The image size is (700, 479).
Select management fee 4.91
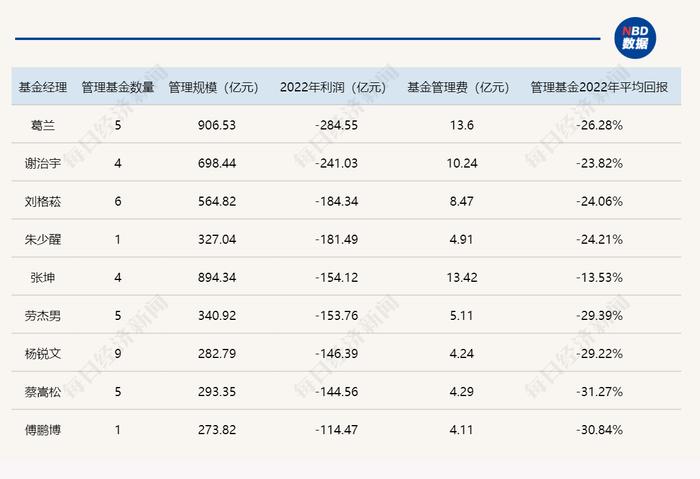[x=462, y=240]
